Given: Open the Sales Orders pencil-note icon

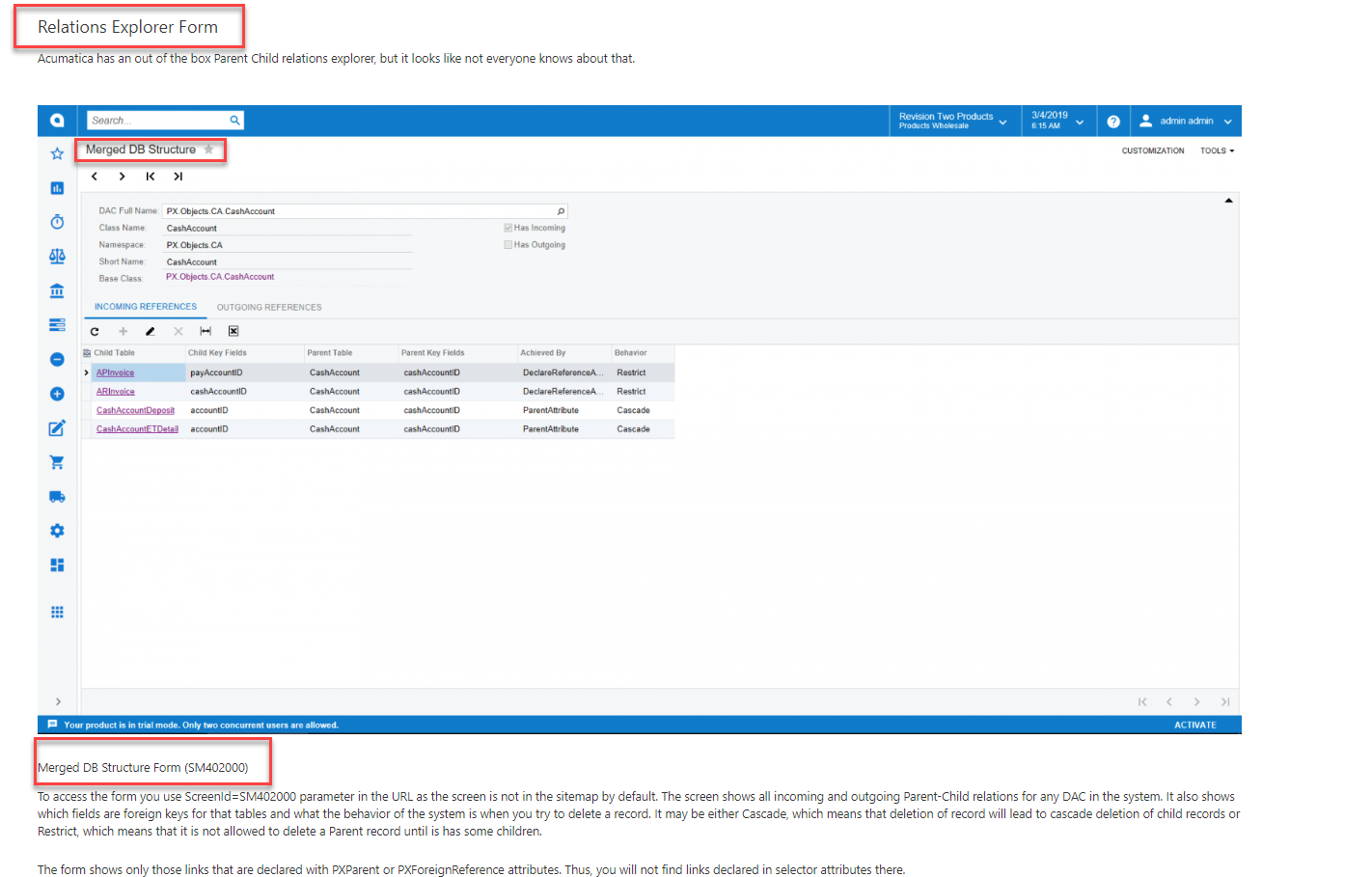Looking at the screenshot, I should (57, 427).
